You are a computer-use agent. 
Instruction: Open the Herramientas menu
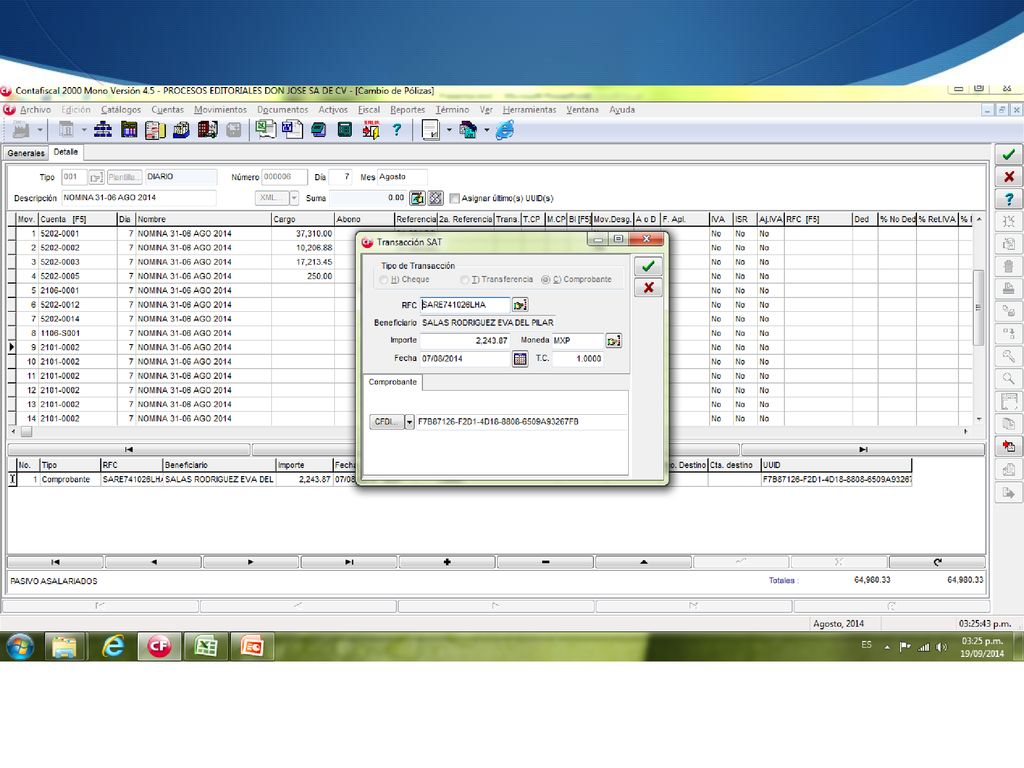[x=529, y=110]
